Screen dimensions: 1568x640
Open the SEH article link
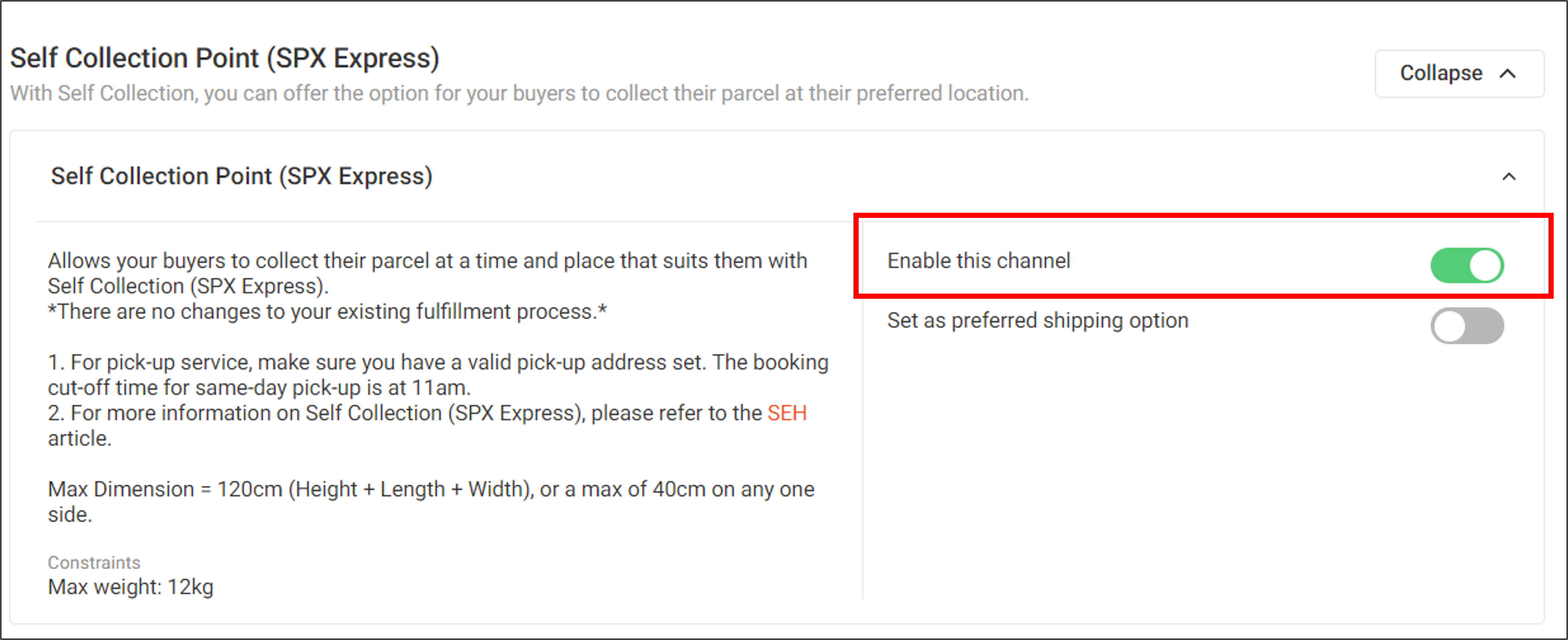(x=788, y=414)
